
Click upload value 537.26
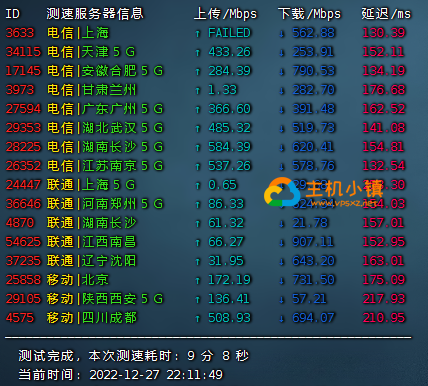point(229,166)
